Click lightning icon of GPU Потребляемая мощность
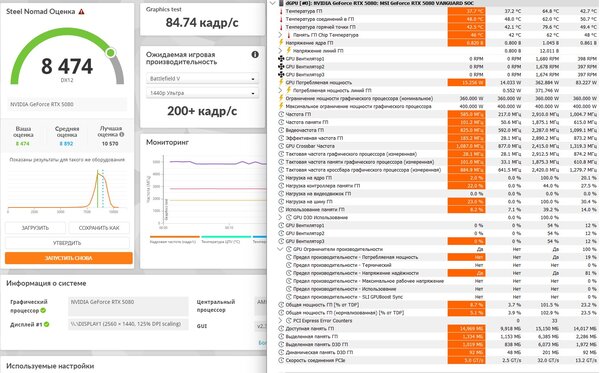The height and width of the screenshot is (373, 600). coord(281,82)
